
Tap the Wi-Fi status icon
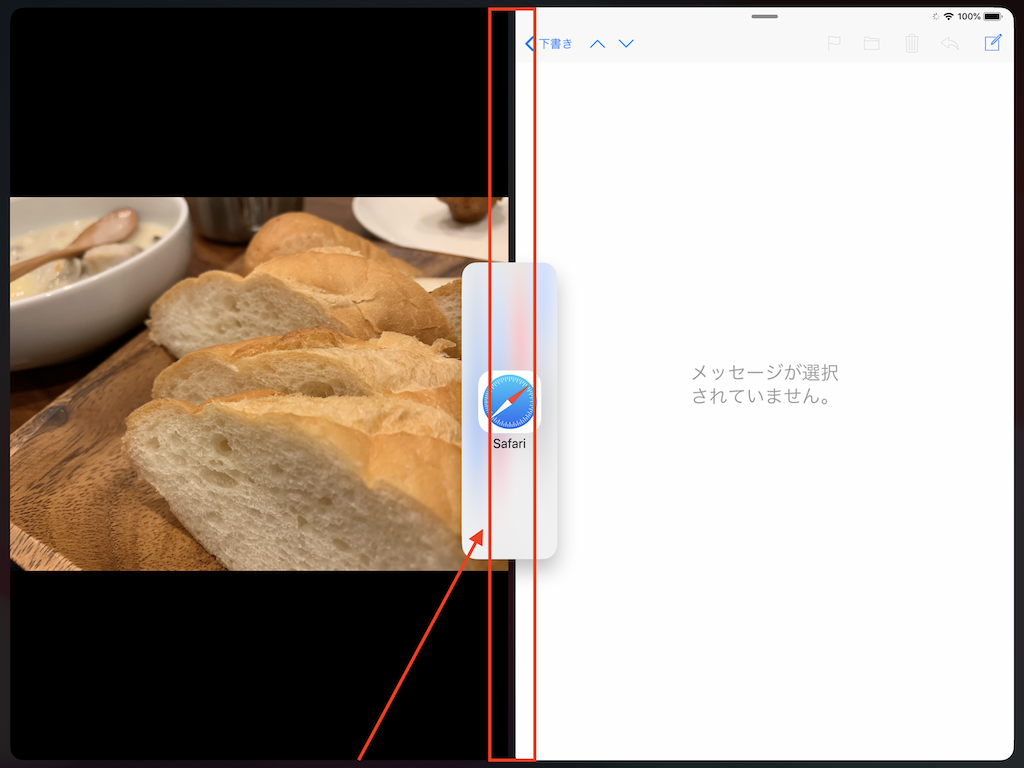point(948,17)
